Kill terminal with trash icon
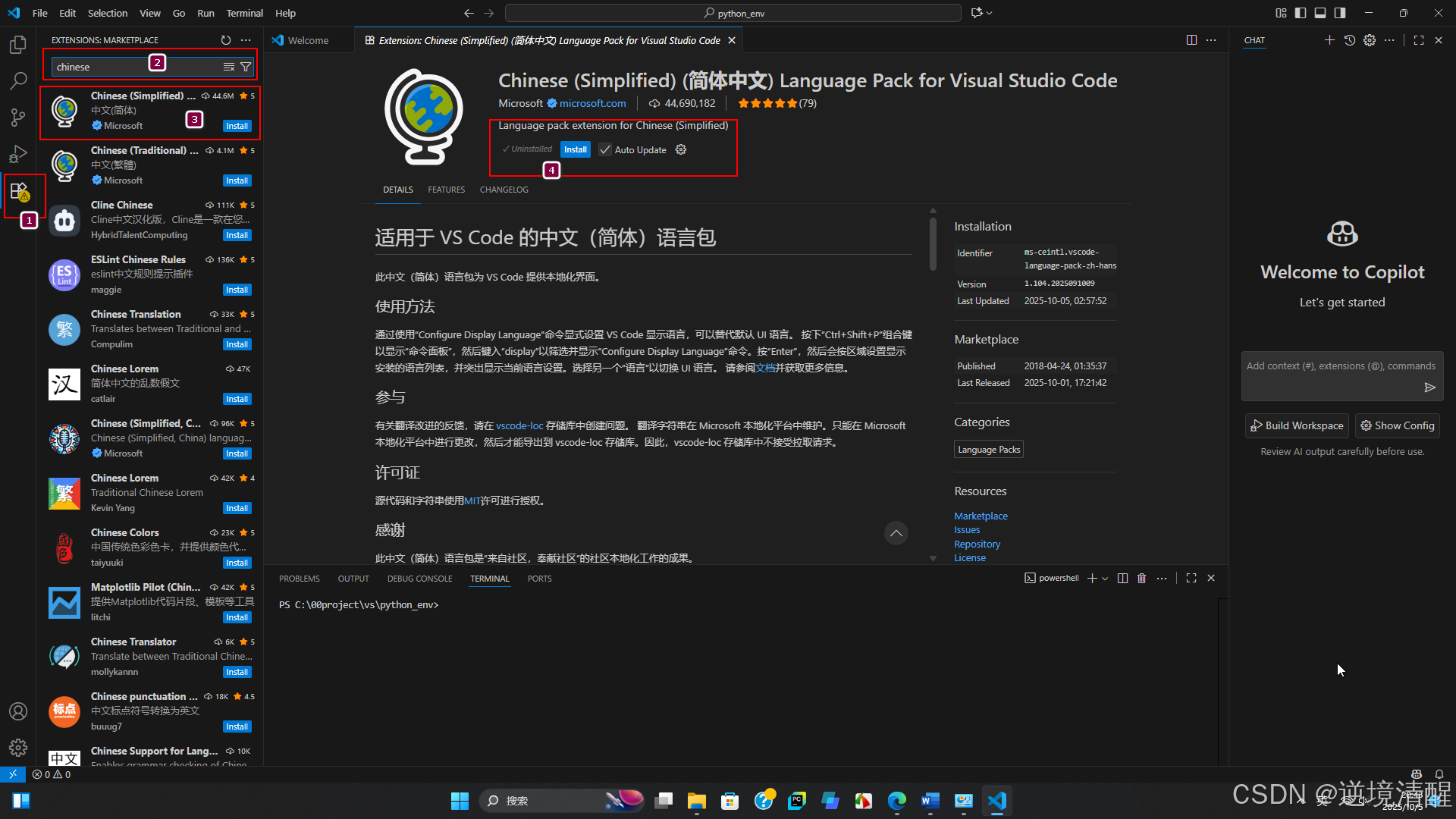The width and height of the screenshot is (1456, 819). (1142, 578)
